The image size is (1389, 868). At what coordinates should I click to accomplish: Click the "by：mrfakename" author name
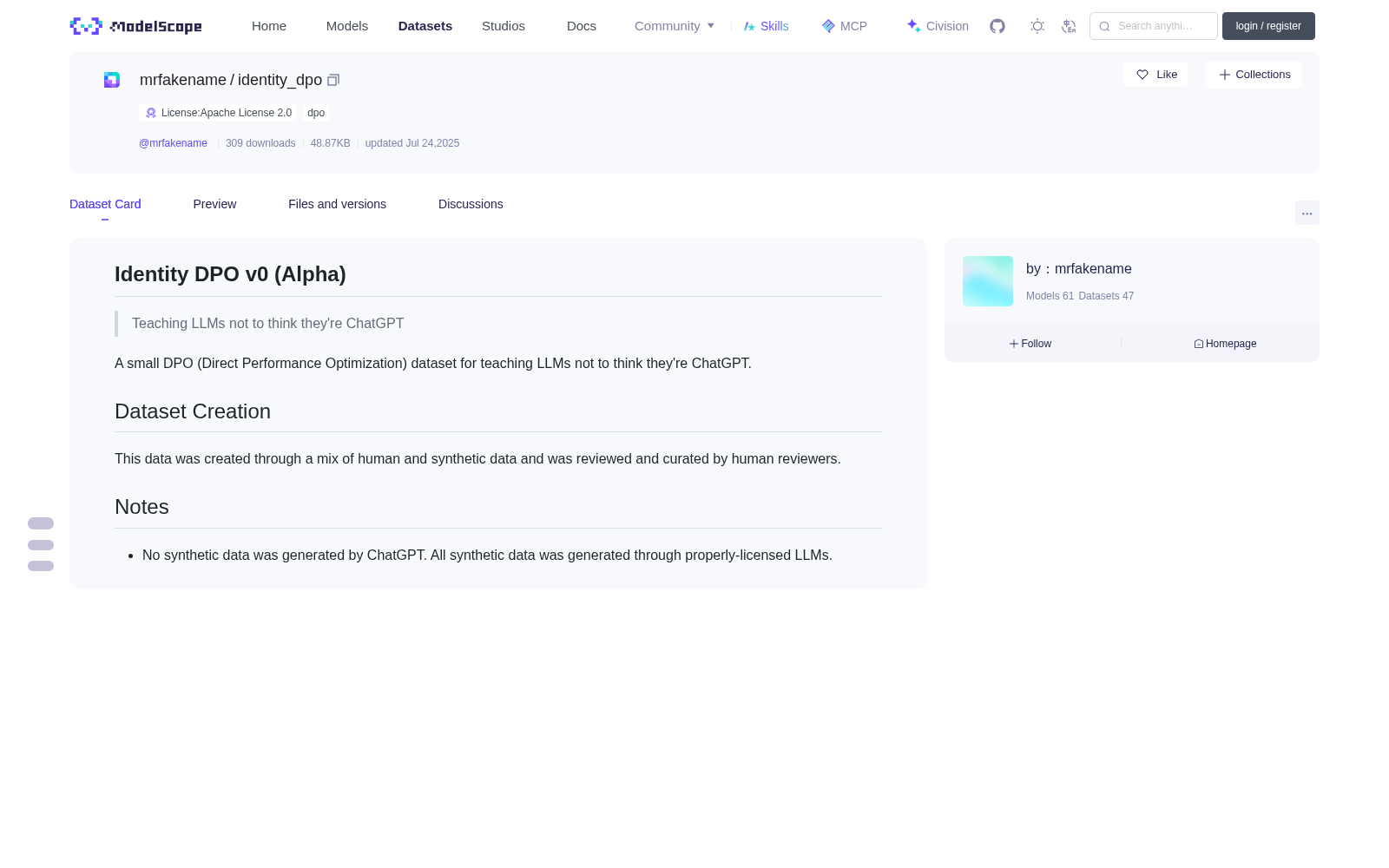[1079, 269]
